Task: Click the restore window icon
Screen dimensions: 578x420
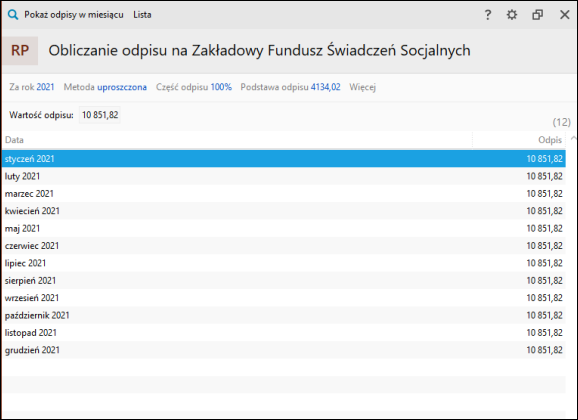Action: click(537, 15)
